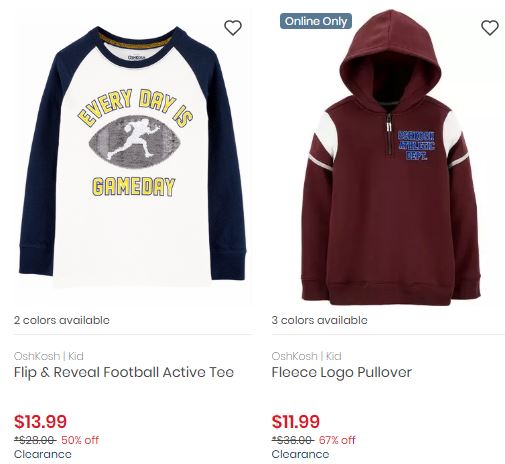Favorite the Fleece Logo Pullover

[x=490, y=28]
